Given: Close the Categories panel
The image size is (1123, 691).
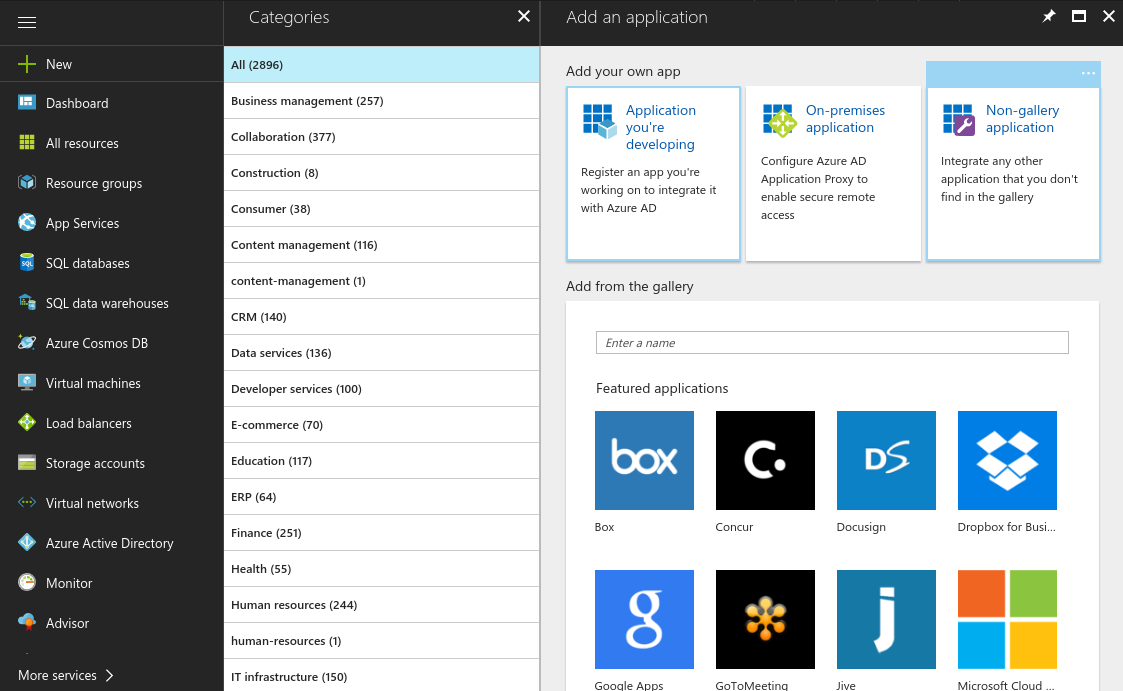Looking at the screenshot, I should [x=523, y=17].
